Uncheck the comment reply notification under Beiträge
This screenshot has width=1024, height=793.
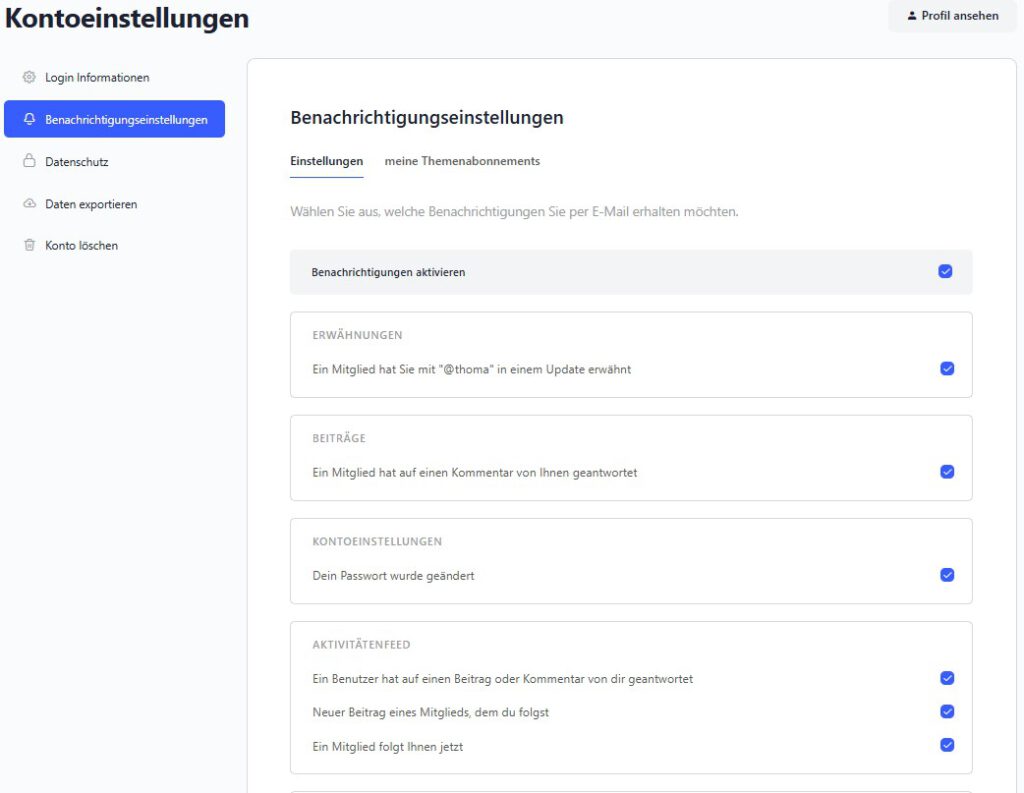click(947, 471)
